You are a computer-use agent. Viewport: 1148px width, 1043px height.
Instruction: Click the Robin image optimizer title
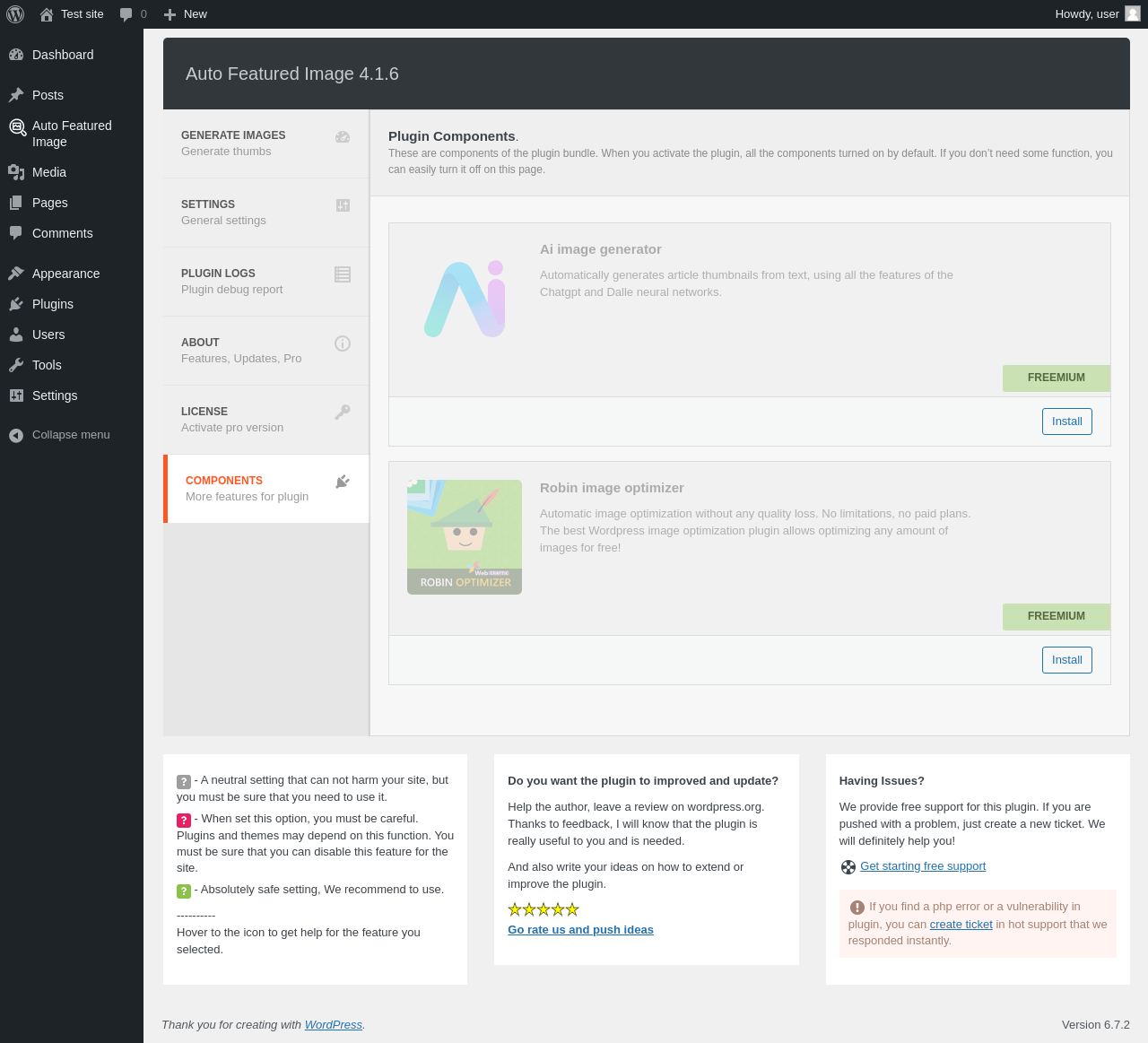click(612, 488)
